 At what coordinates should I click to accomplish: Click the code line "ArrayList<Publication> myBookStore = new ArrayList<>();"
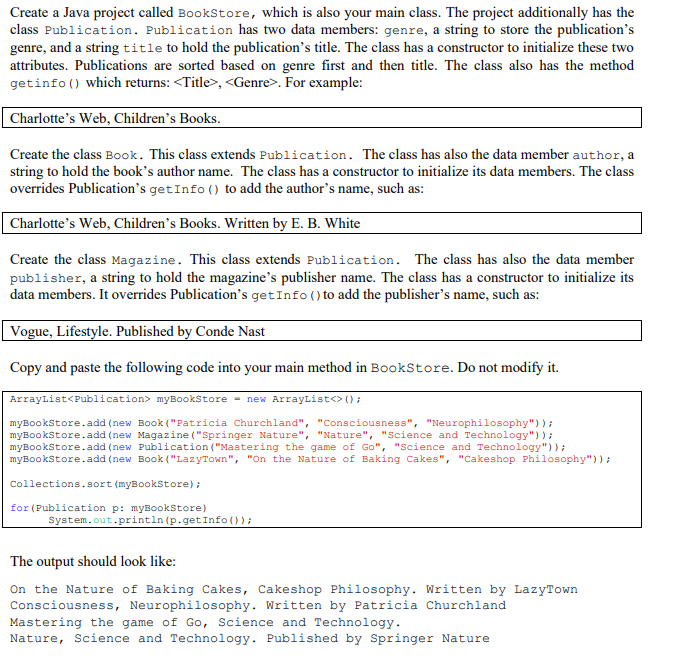(185, 399)
